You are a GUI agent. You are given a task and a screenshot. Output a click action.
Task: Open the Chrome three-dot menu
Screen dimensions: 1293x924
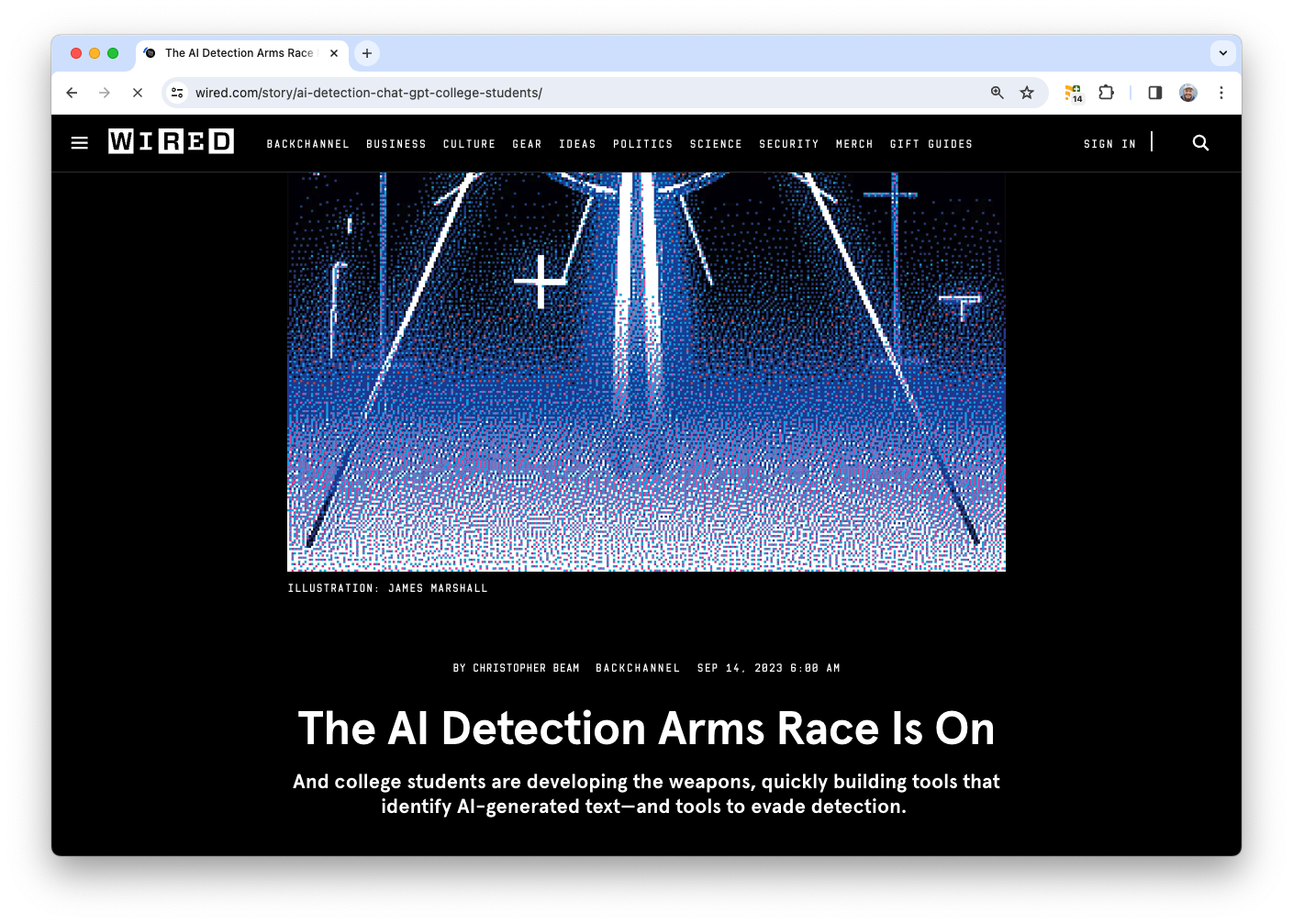[x=1221, y=93]
